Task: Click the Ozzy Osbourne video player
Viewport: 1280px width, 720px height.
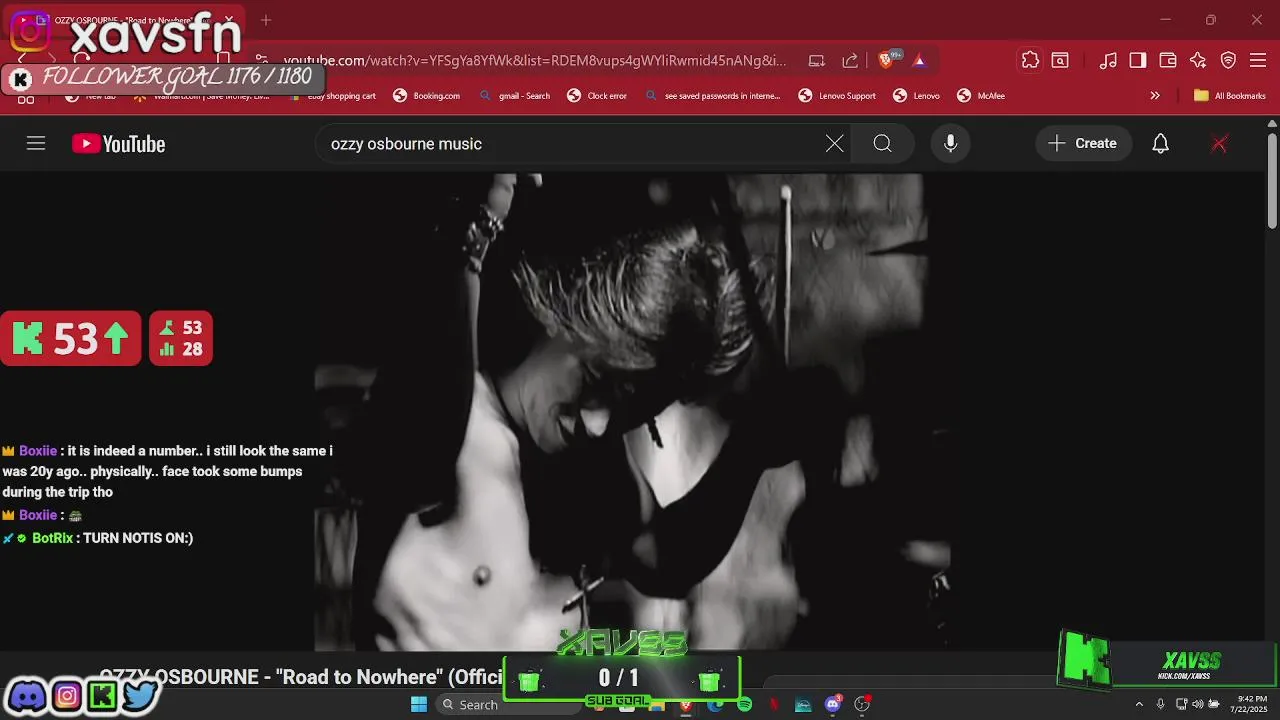Action: pos(632,412)
